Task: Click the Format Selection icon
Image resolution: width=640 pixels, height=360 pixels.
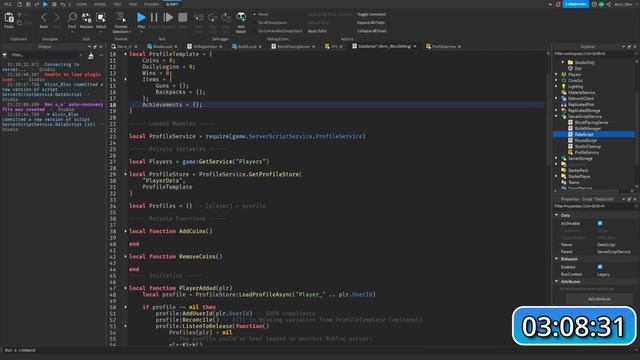Action: (x=121, y=17)
